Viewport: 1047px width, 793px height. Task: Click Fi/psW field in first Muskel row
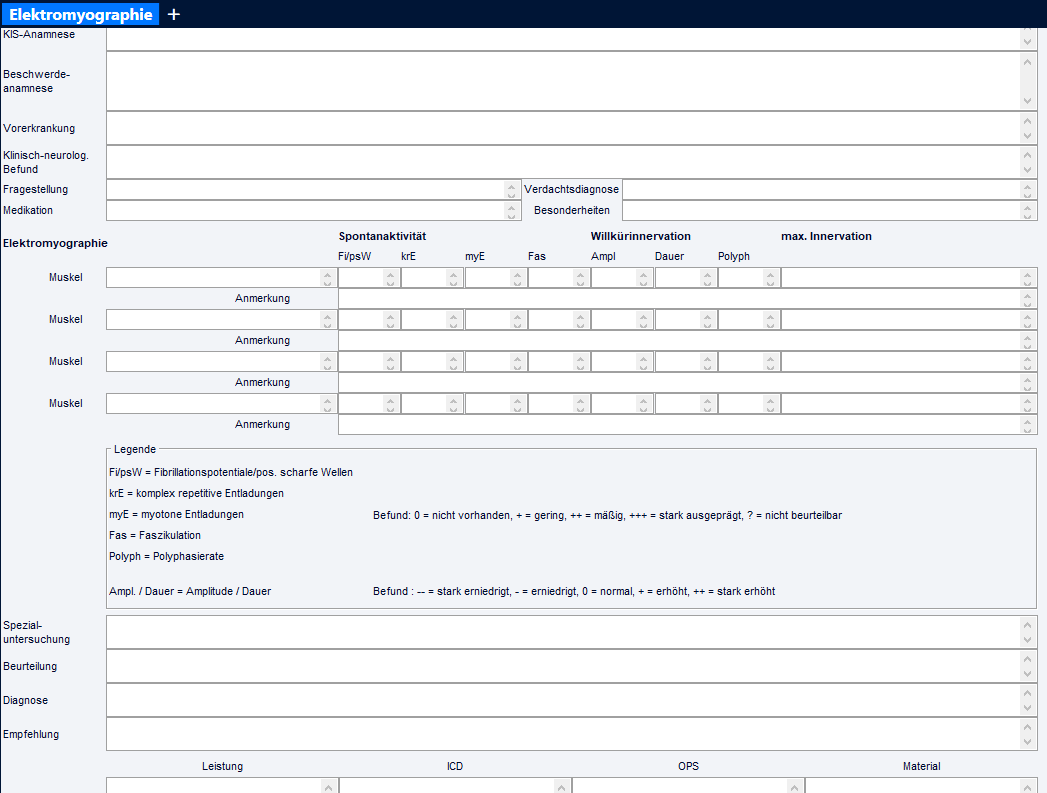pos(369,278)
